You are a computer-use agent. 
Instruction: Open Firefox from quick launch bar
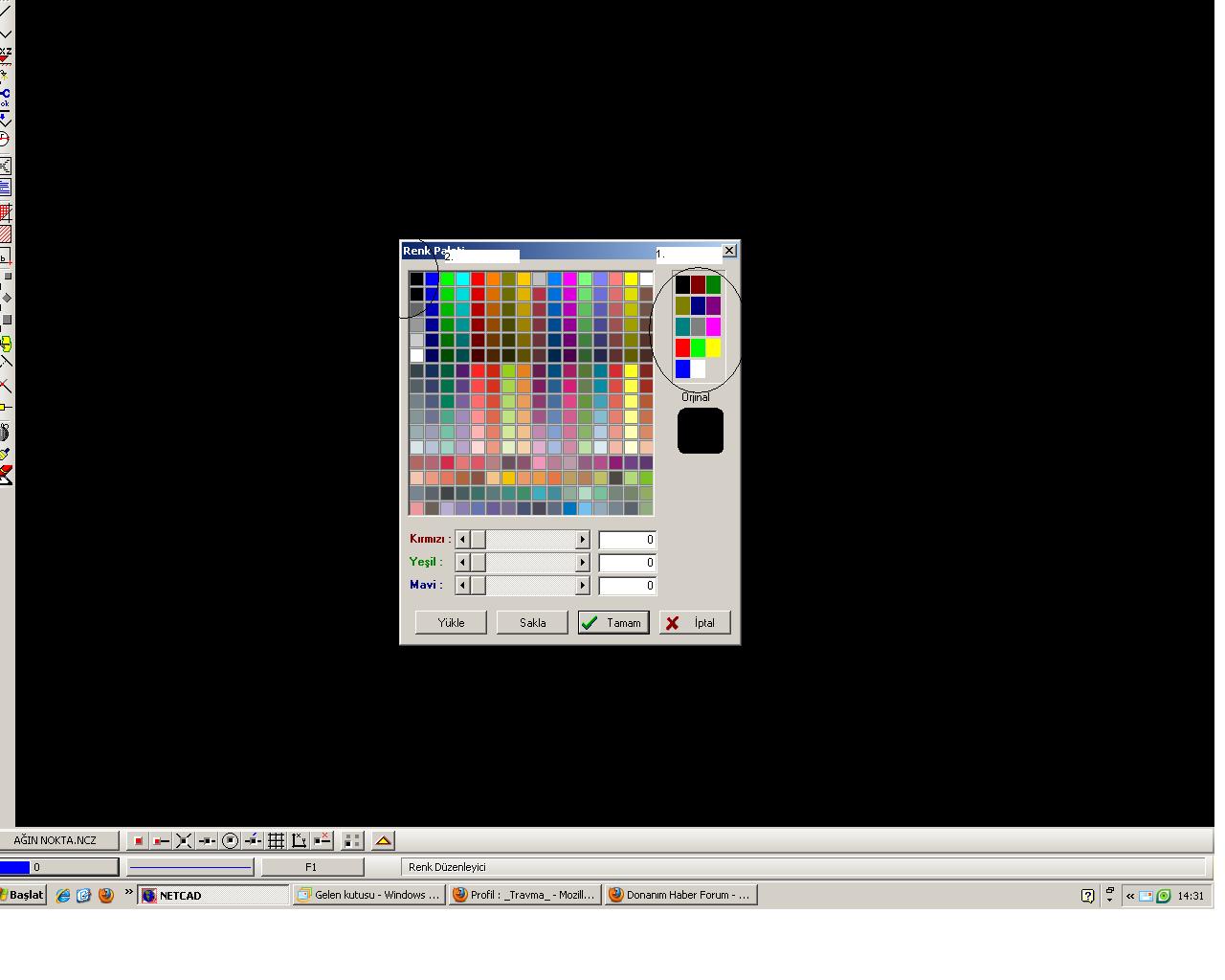pyautogui.click(x=105, y=896)
